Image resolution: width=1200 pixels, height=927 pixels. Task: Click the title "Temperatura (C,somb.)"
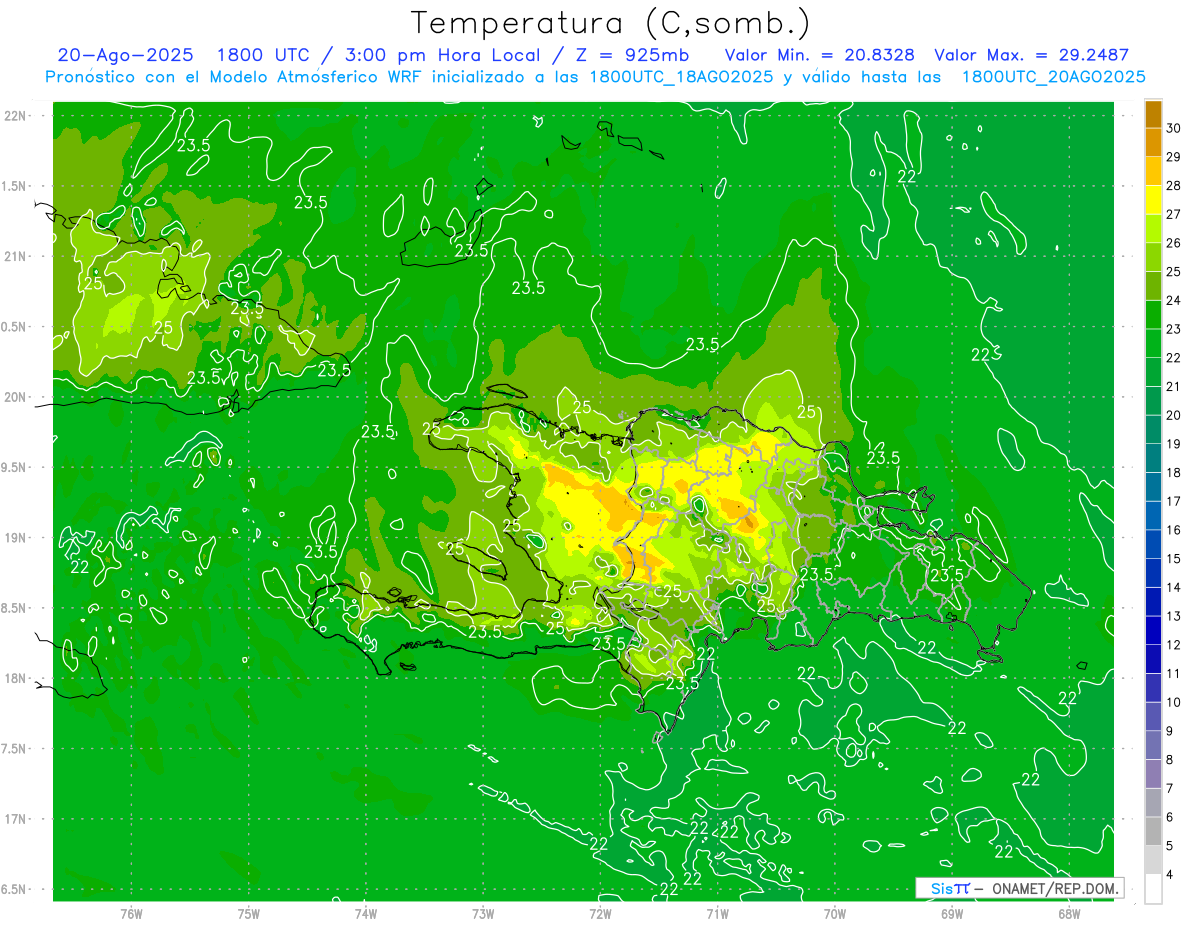[x=610, y=23]
